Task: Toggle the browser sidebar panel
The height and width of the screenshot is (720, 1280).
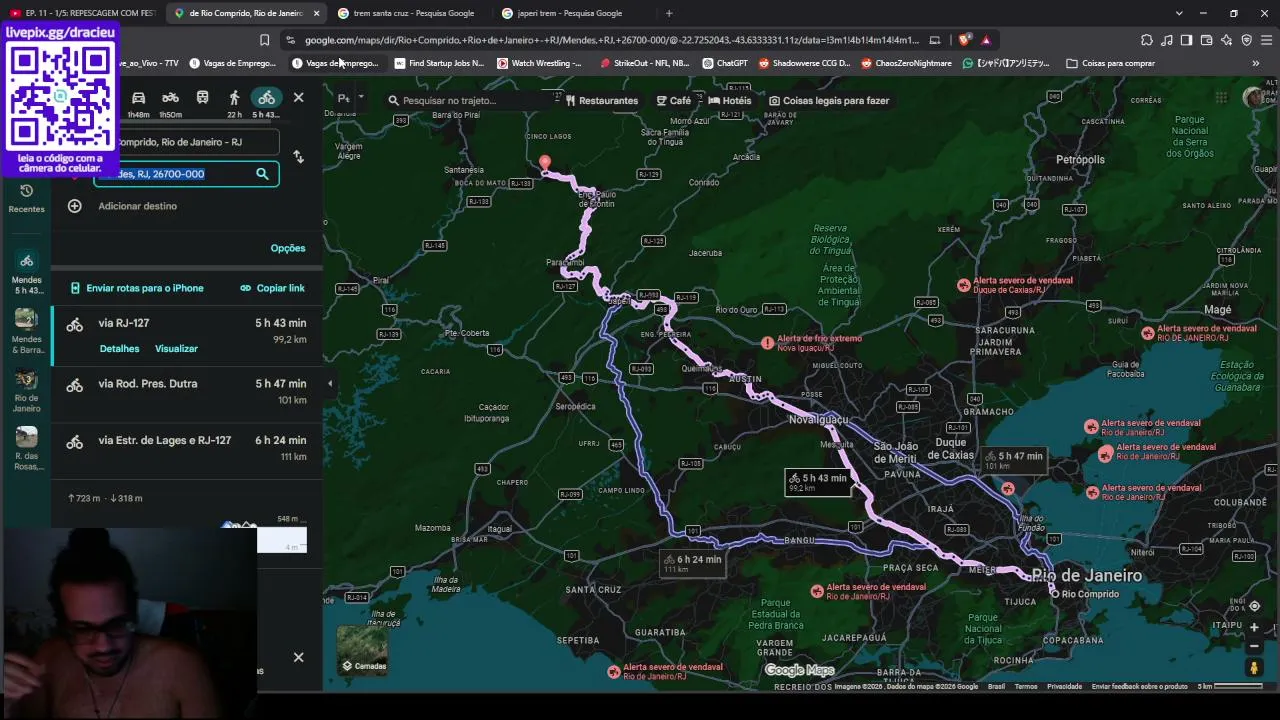Action: (x=1186, y=40)
